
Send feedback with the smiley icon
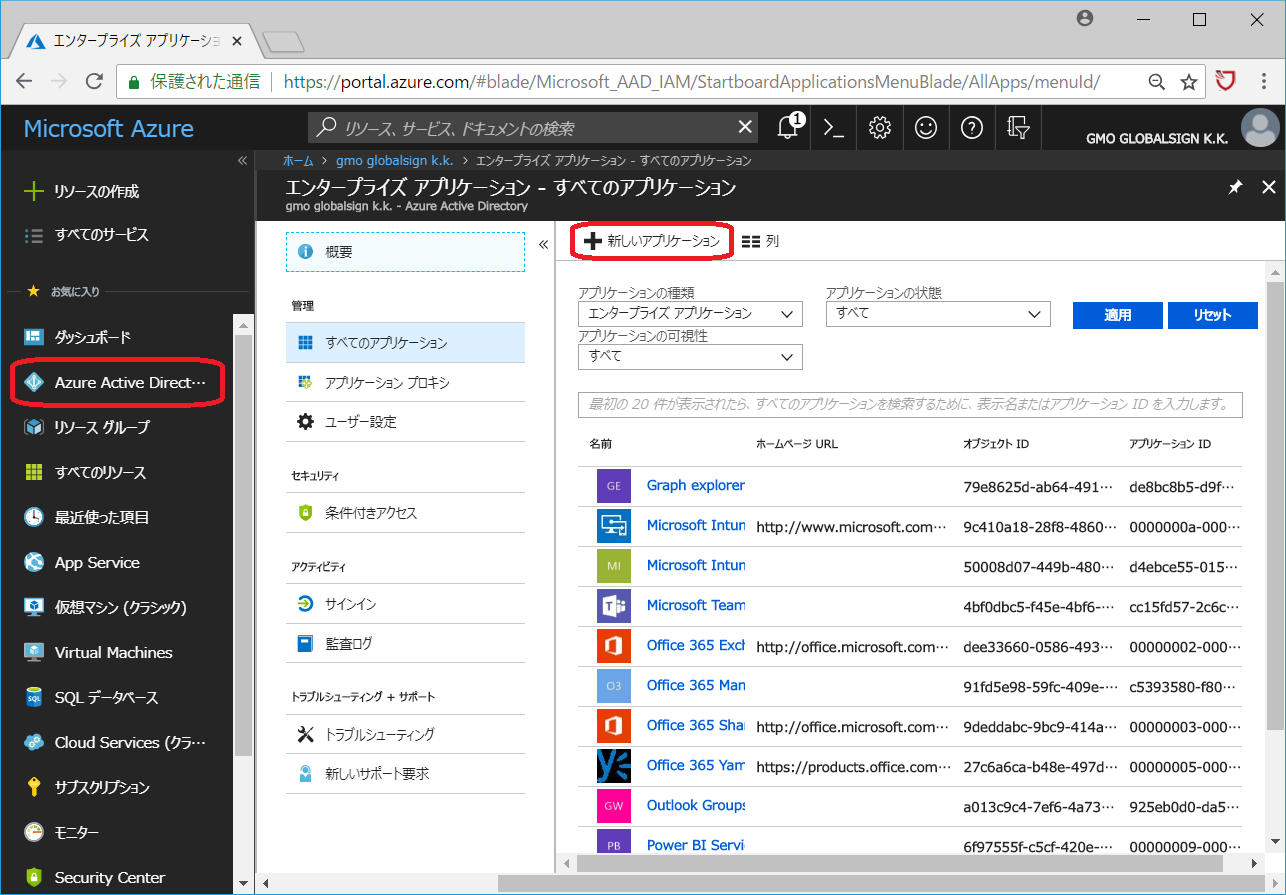click(x=926, y=128)
